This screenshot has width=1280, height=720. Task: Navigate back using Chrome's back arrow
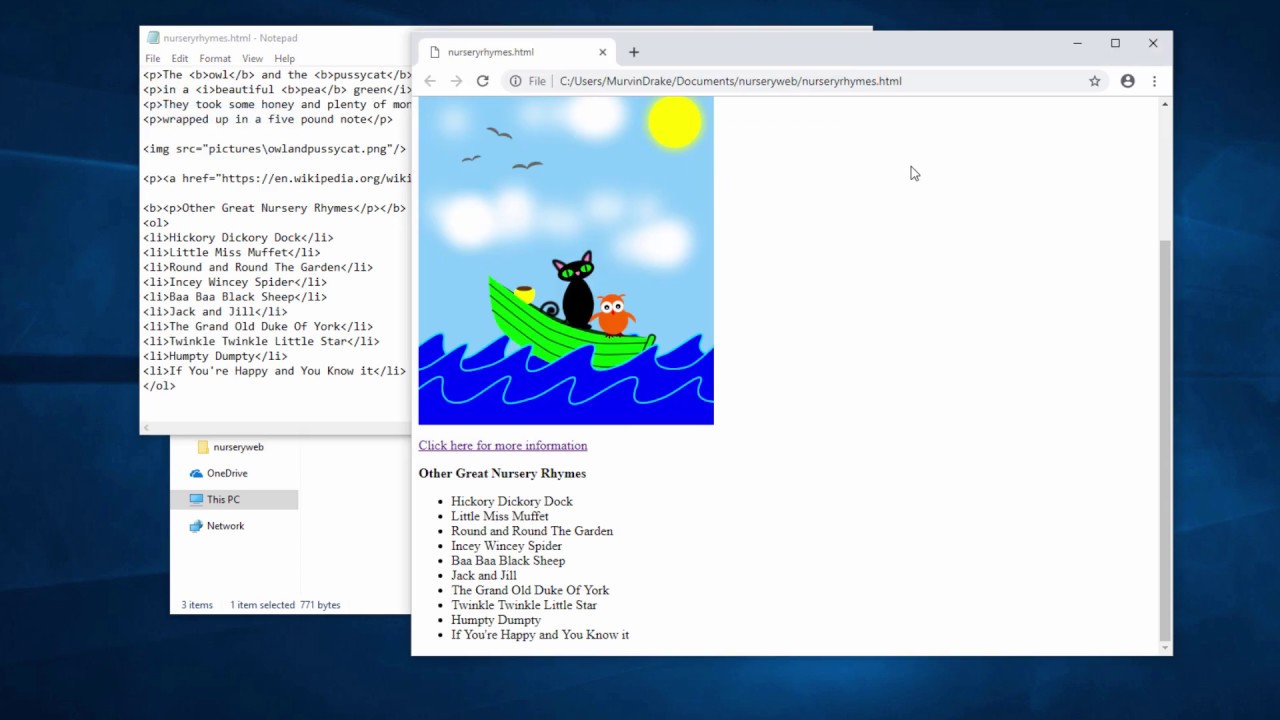tap(430, 81)
